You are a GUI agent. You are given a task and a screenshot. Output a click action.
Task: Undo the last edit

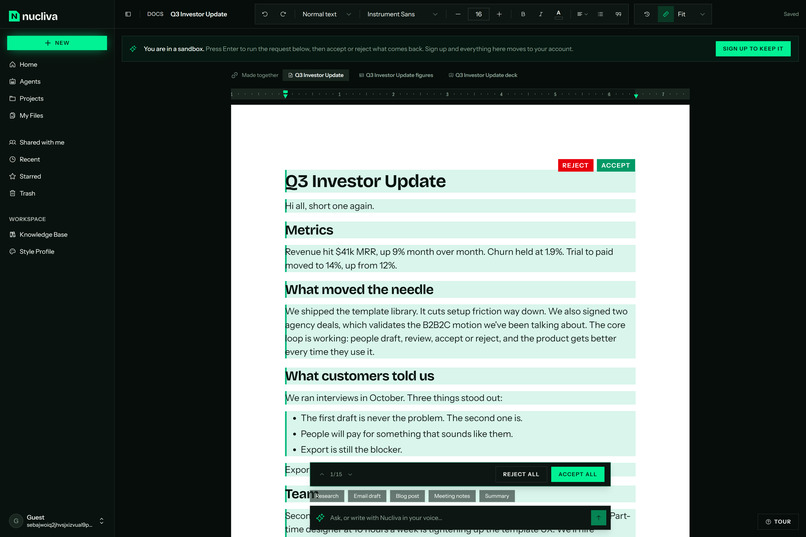pos(265,14)
